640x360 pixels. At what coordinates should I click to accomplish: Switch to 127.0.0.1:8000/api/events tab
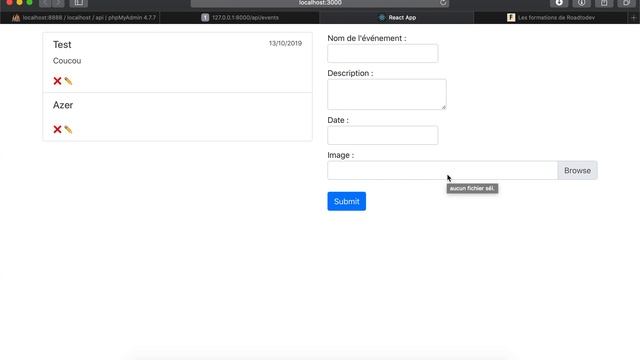[240, 18]
